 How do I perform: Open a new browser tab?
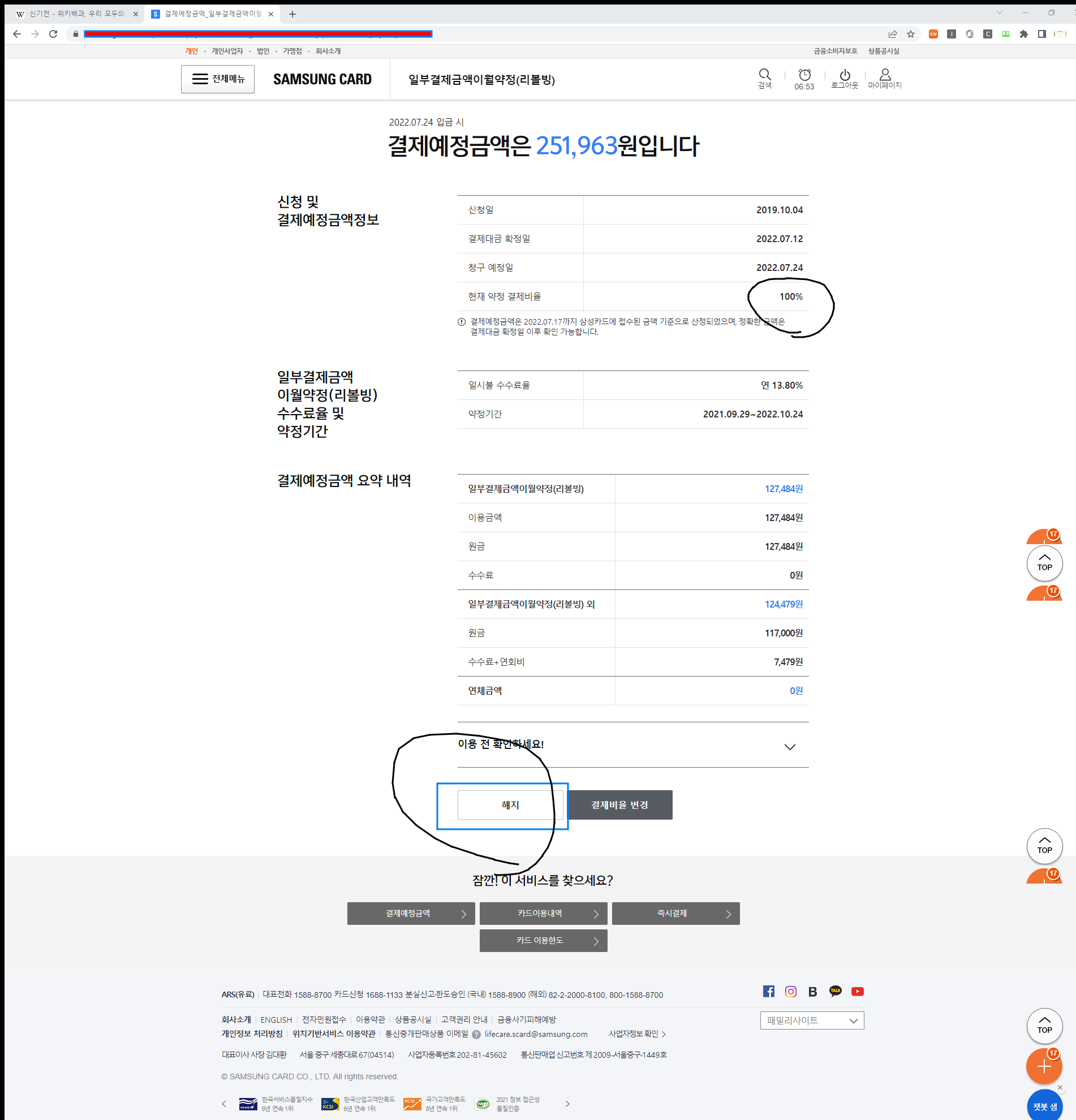click(292, 14)
